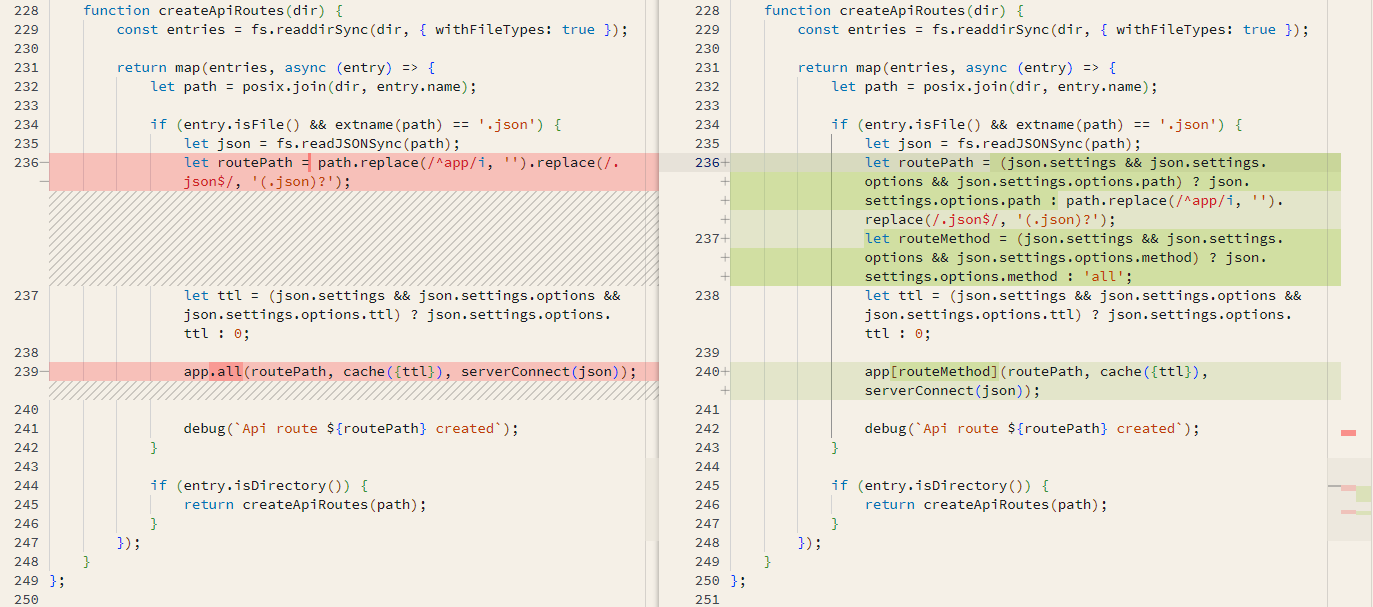
Task: Click line number 237 in the left pane
Action: point(24,295)
